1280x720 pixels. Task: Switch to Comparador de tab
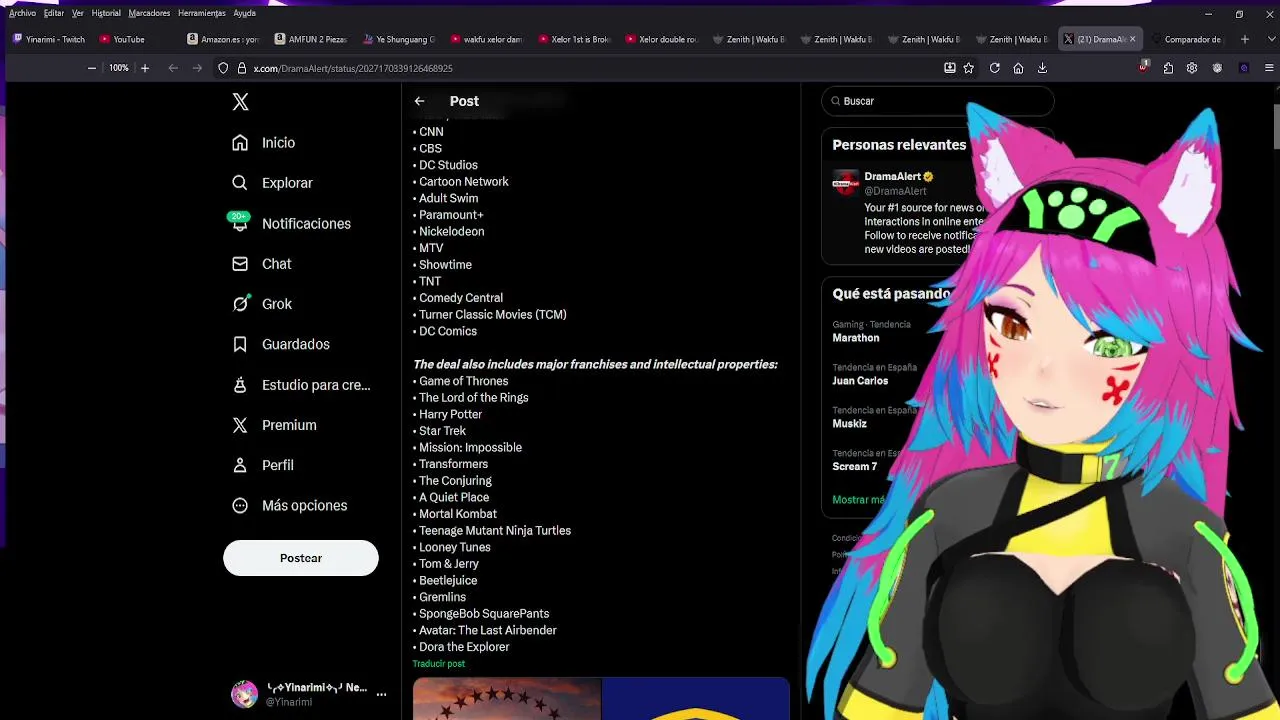point(1186,39)
